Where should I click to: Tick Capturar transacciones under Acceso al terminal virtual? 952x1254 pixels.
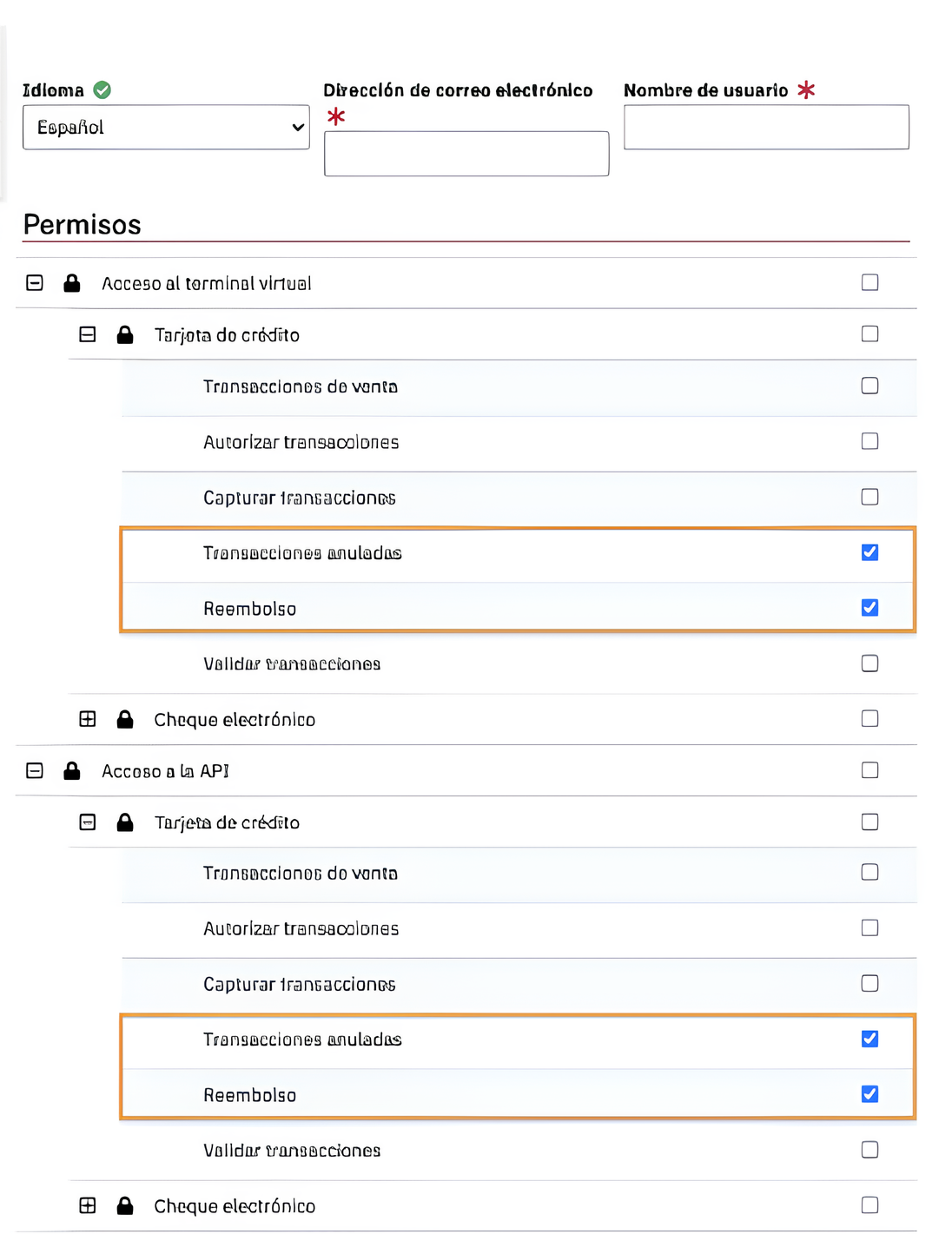coord(869,497)
